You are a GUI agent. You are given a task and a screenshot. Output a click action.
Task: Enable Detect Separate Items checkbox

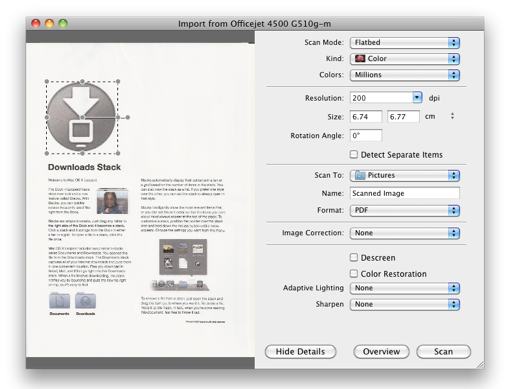tap(354, 154)
